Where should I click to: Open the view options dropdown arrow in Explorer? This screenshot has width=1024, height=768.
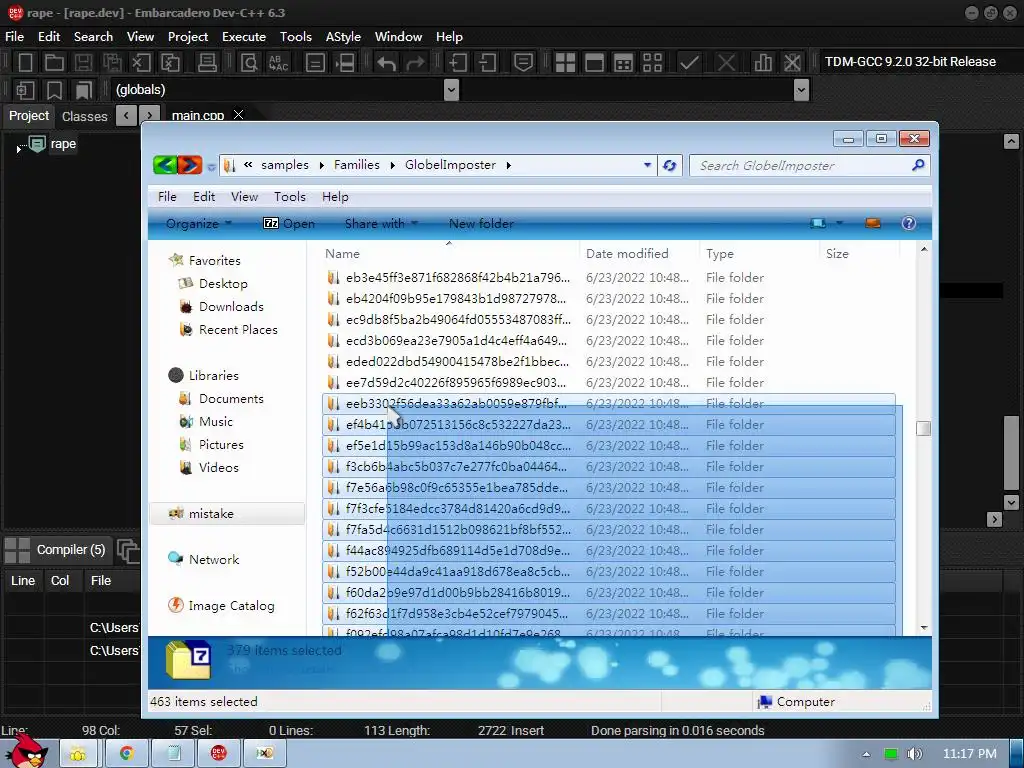coord(840,223)
